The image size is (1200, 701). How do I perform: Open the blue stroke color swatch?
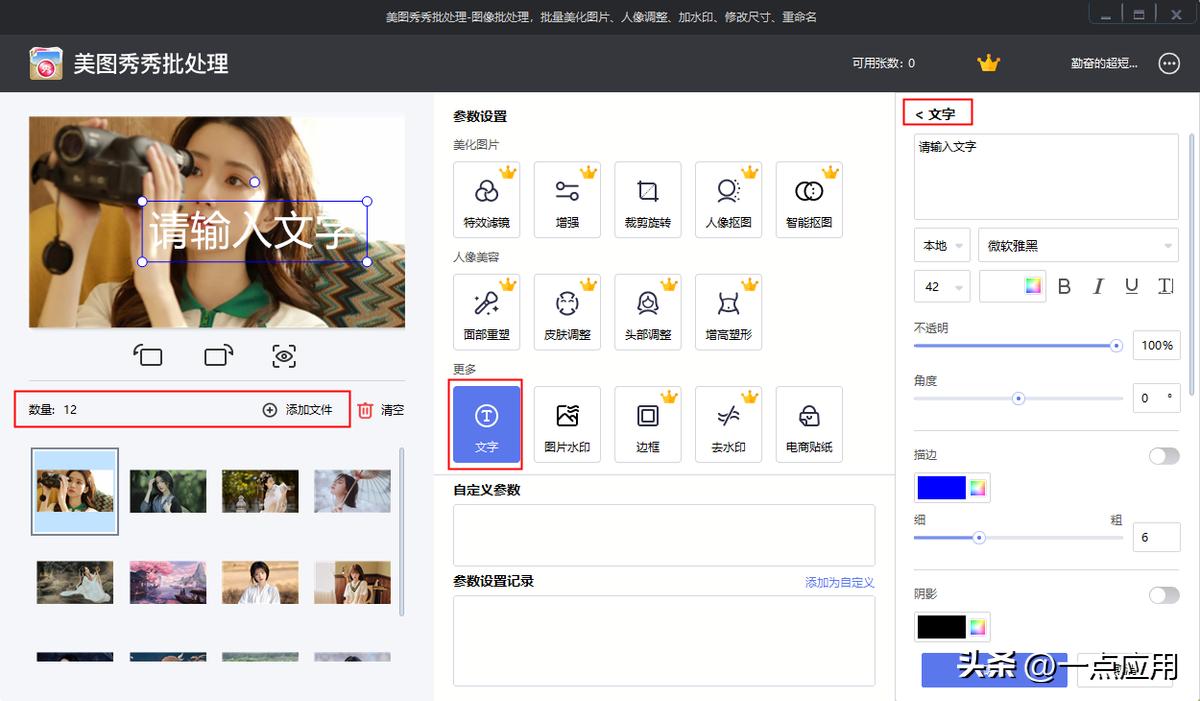(x=941, y=487)
